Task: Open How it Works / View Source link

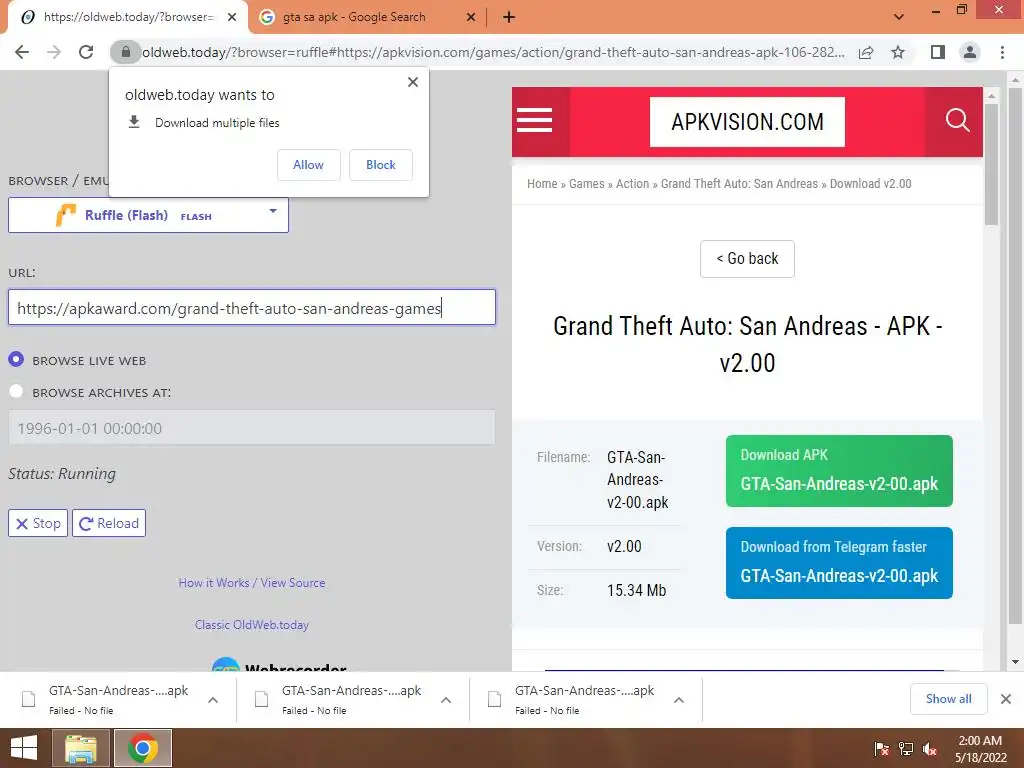Action: pos(252,583)
